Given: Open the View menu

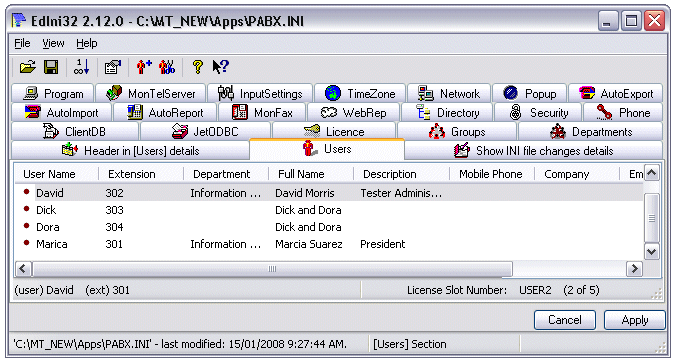Looking at the screenshot, I should 53,44.
